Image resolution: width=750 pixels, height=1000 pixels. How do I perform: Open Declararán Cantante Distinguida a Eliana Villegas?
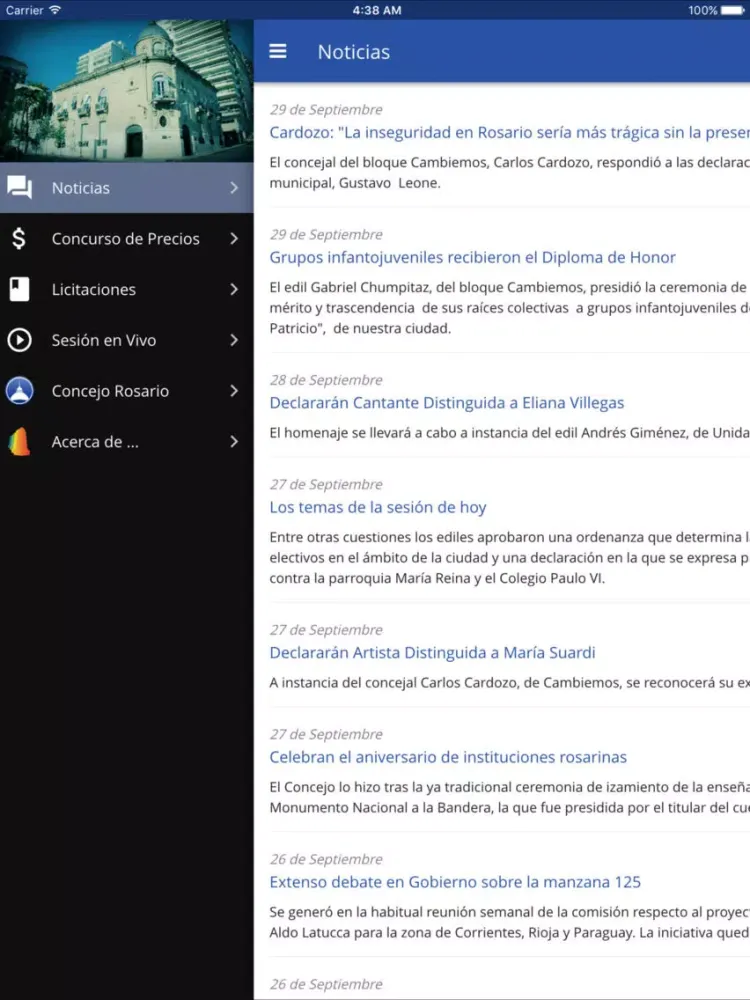coord(446,403)
